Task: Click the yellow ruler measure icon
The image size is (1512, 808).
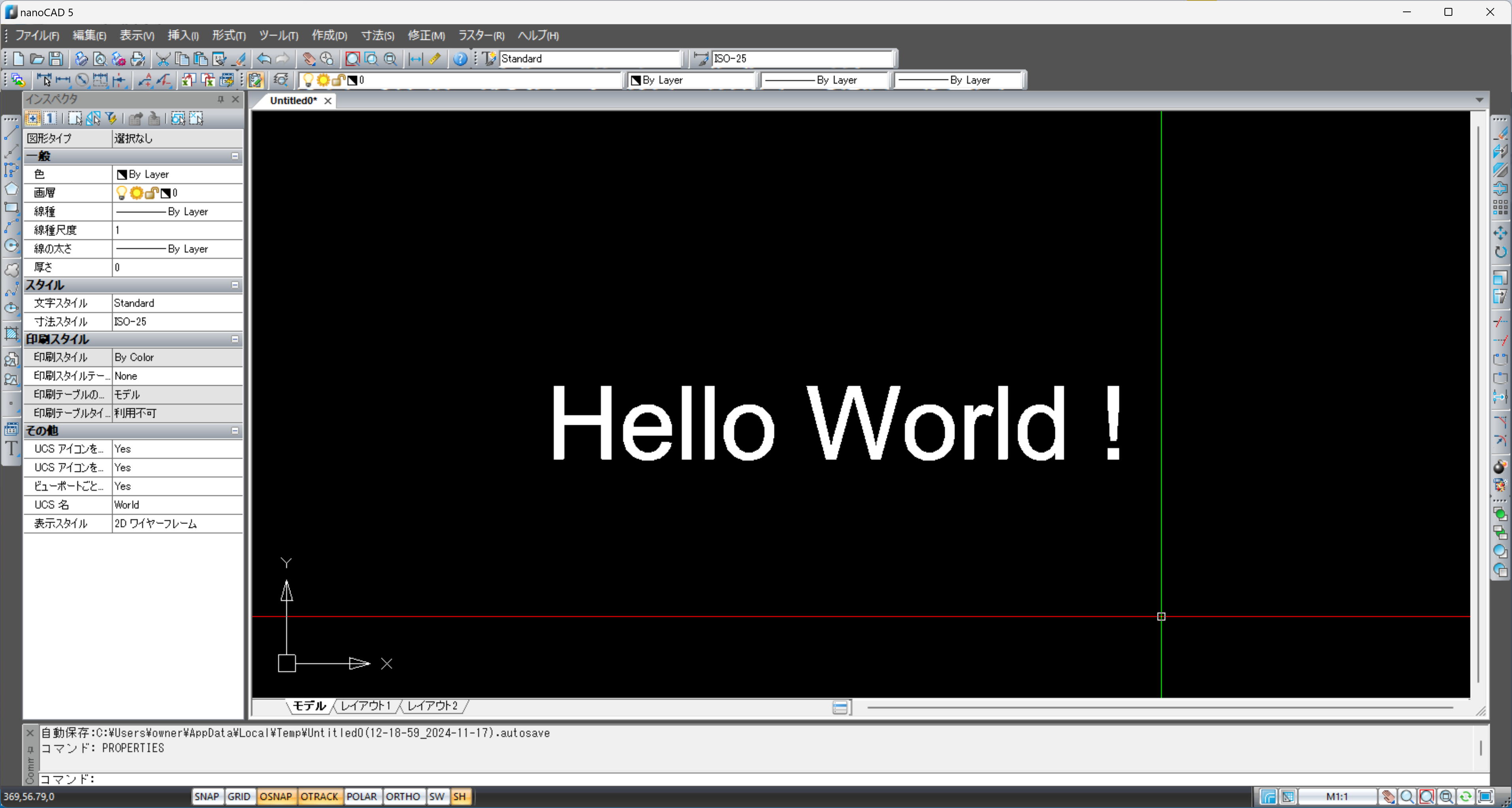Action: pos(434,59)
